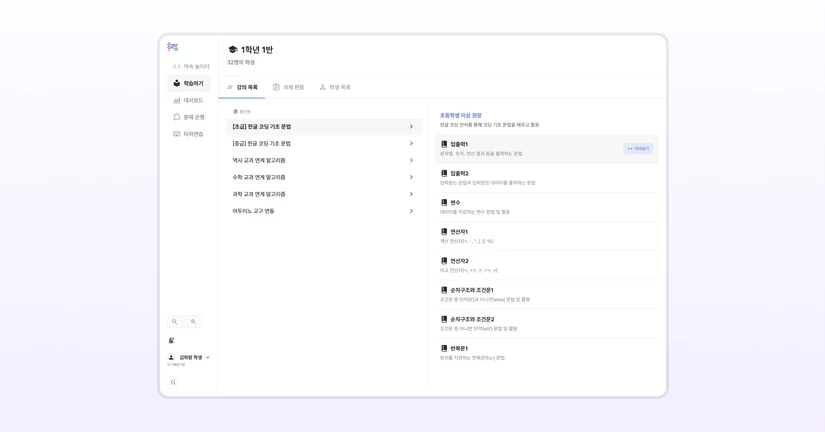Expand the 과학 교과 연계 알고리즘 chevron
This screenshot has height=432, width=825.
click(x=411, y=194)
